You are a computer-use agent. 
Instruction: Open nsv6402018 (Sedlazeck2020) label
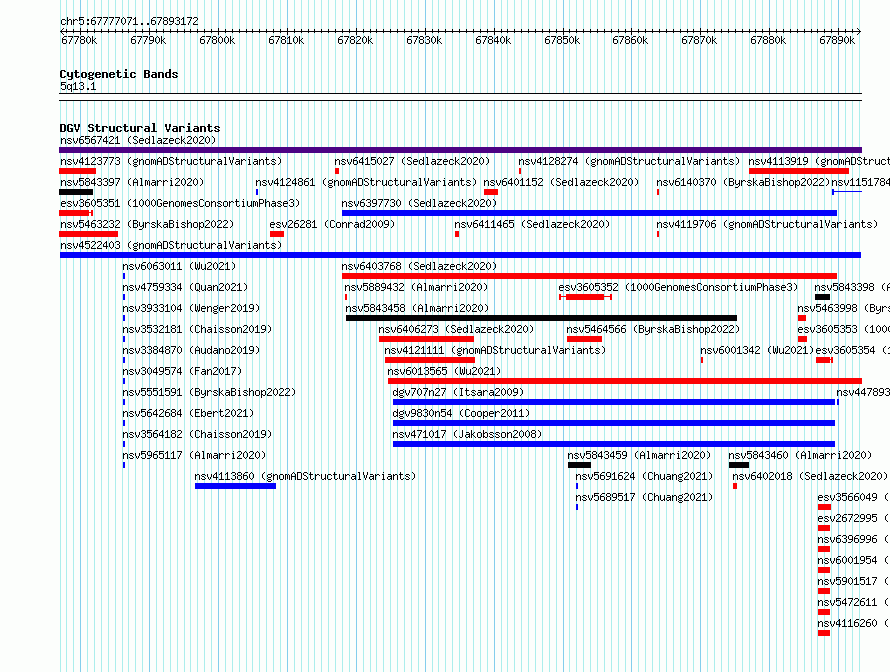pyautogui.click(x=809, y=476)
